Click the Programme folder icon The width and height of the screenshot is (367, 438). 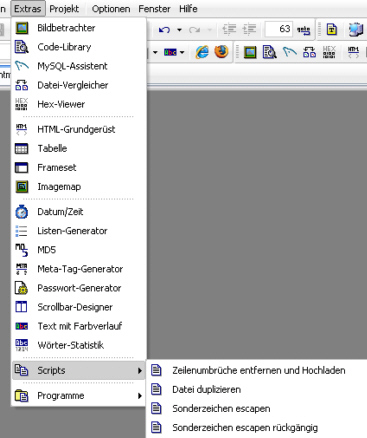pos(22,396)
